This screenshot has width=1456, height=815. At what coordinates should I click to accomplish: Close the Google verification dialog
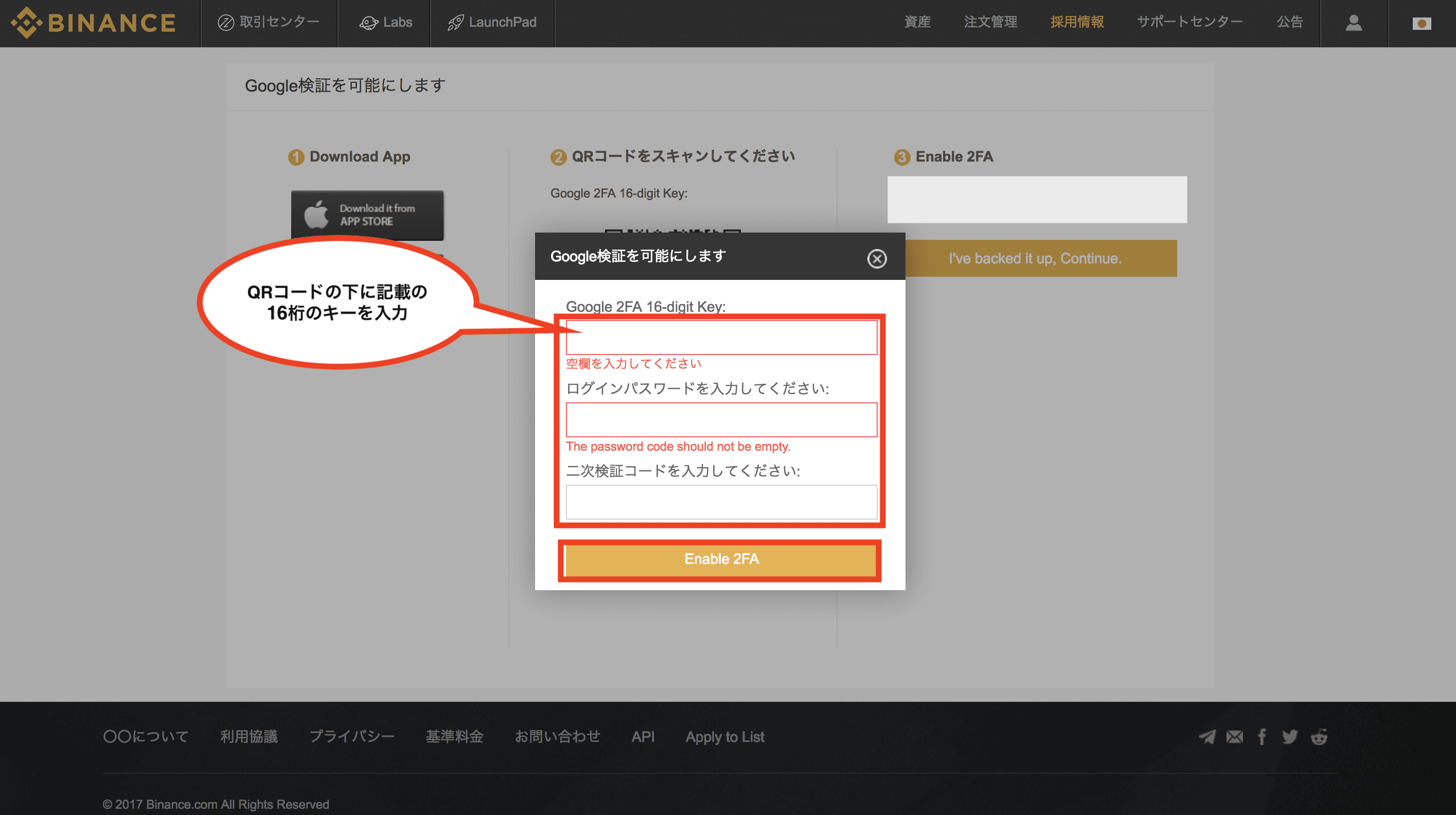pyautogui.click(x=877, y=258)
